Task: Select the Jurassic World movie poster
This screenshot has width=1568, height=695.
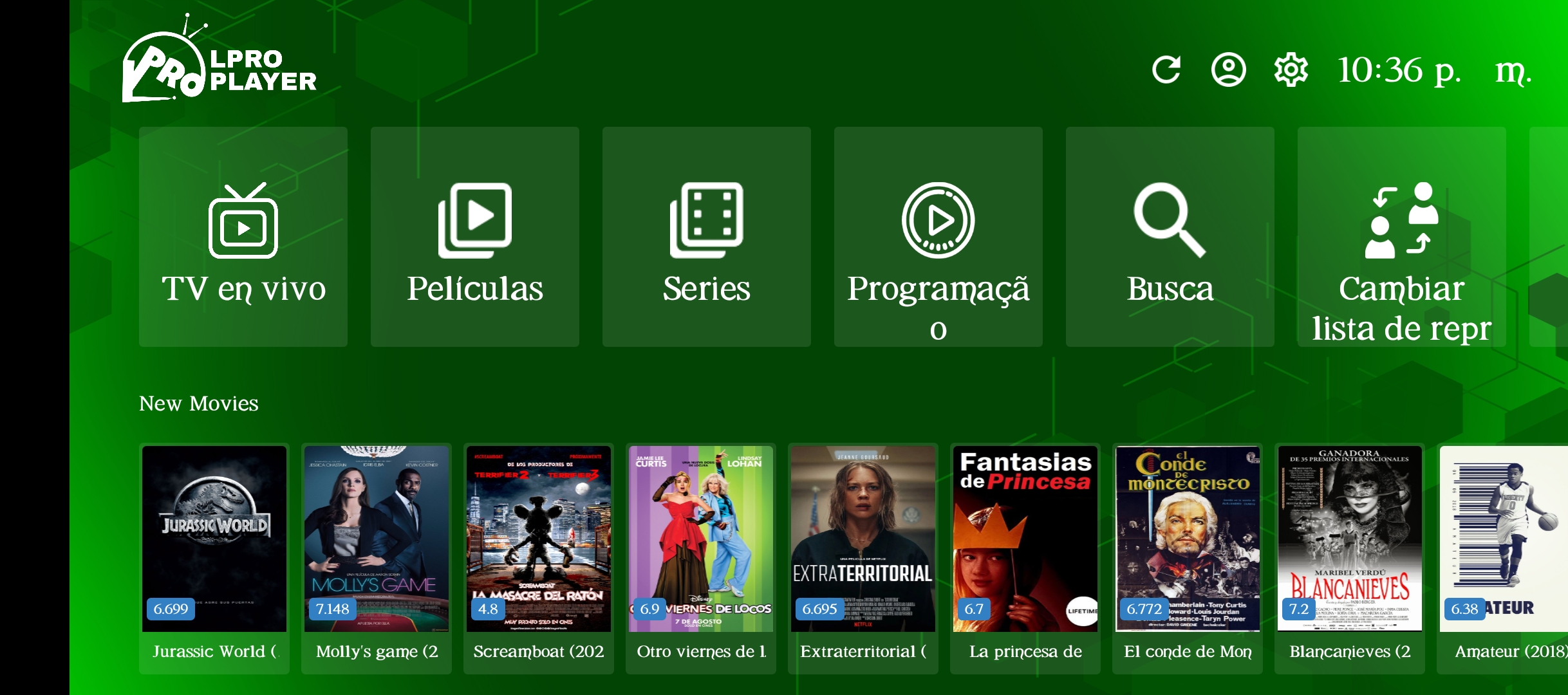Action: [214, 559]
